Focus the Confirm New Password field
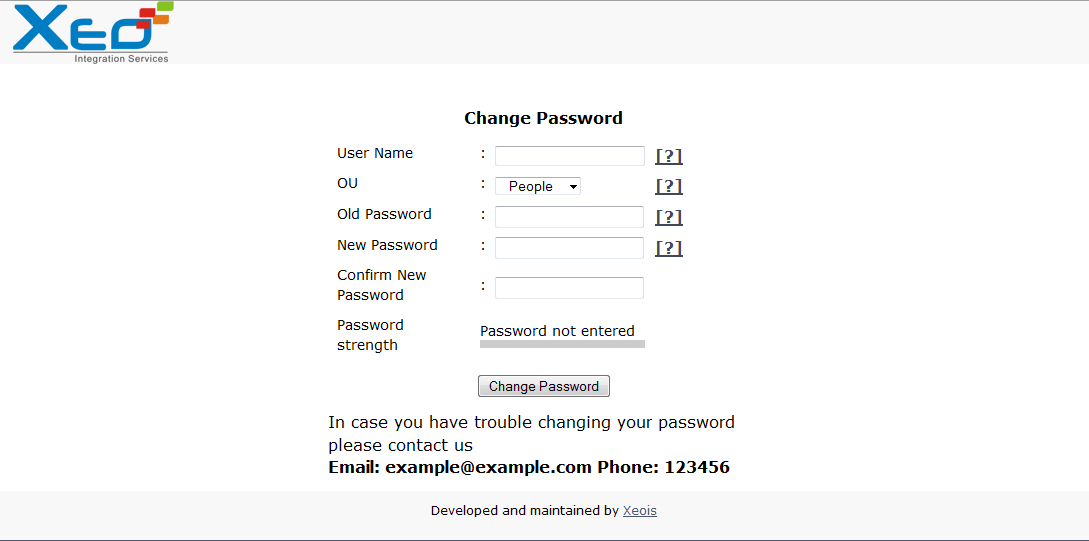Viewport: 1089px width, 541px height. coord(569,288)
